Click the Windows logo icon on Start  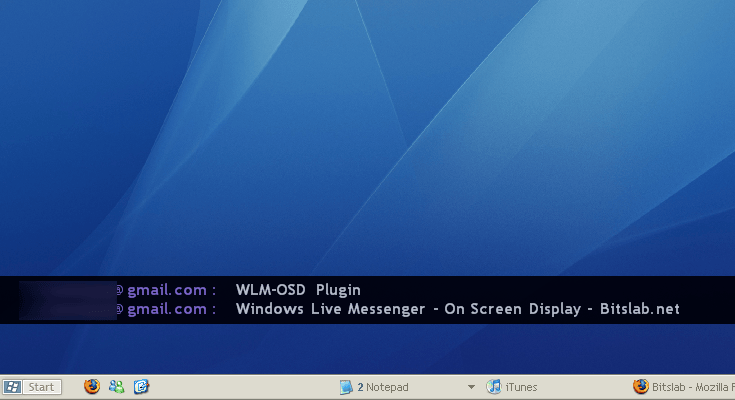click(12, 387)
